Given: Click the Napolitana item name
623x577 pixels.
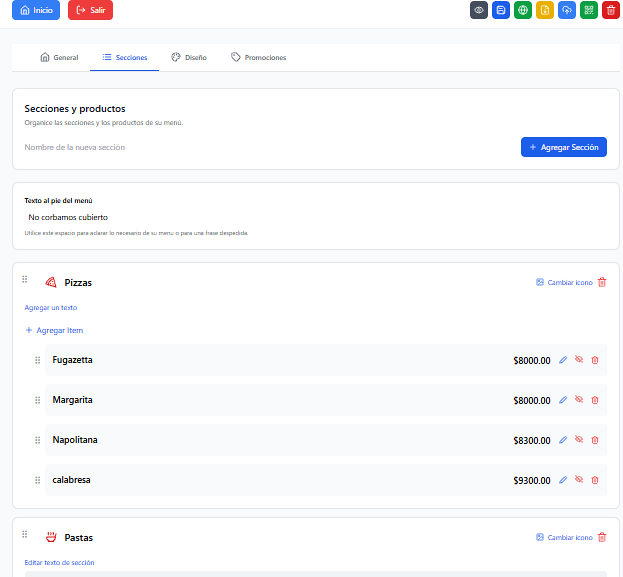Looking at the screenshot, I should (x=75, y=440).
